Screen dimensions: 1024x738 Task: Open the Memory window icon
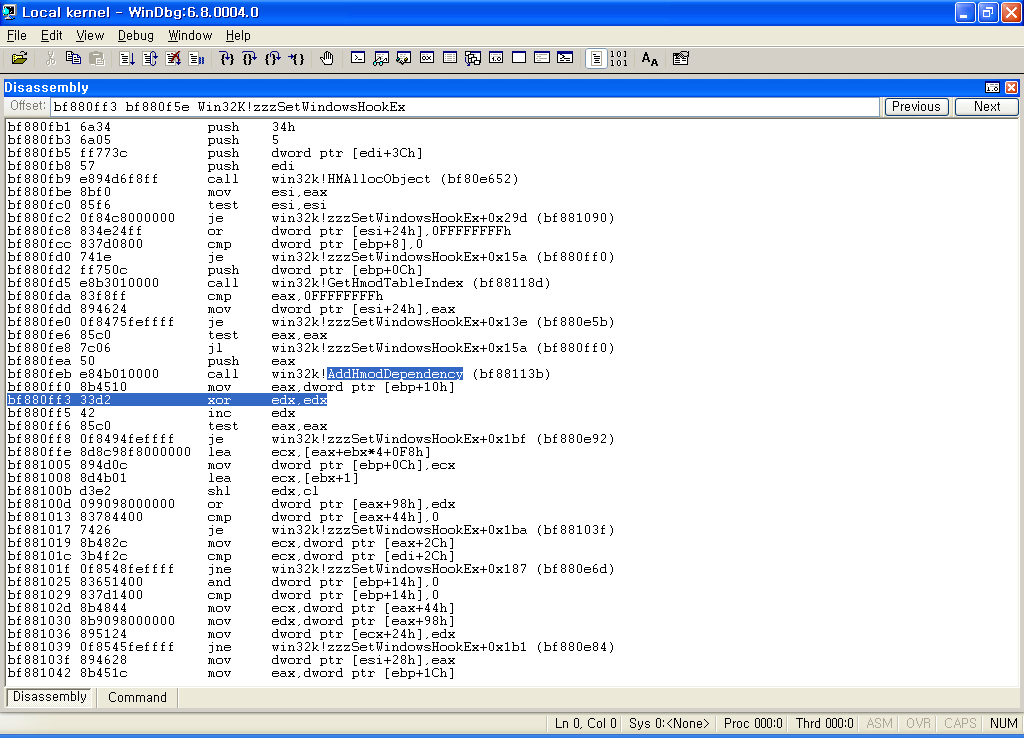click(450, 59)
